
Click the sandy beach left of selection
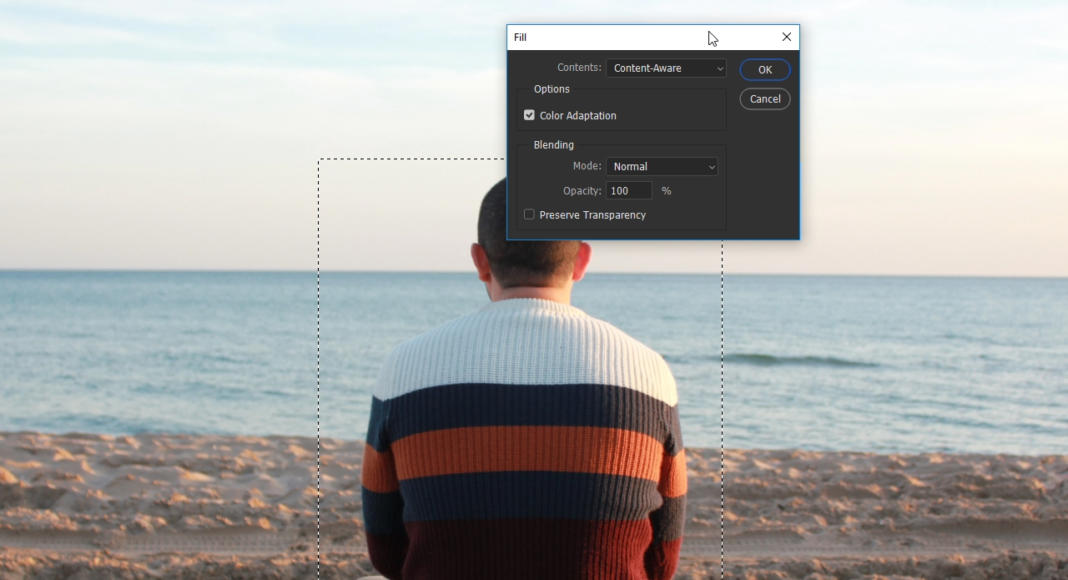[159, 504]
